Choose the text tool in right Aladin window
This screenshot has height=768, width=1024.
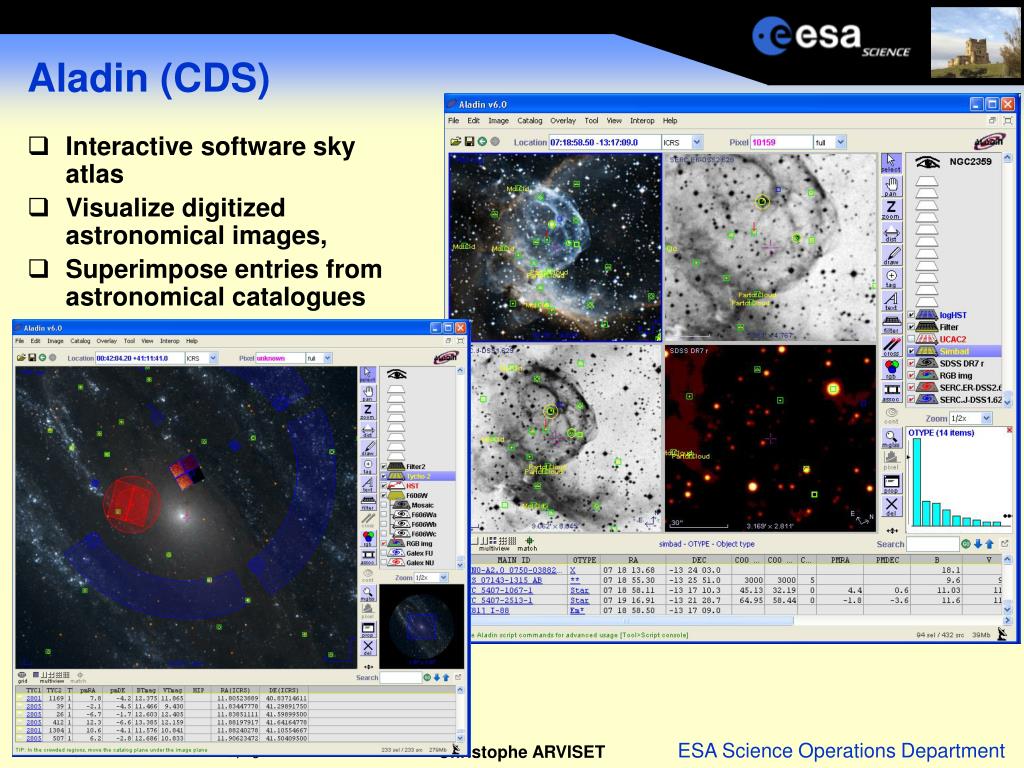[891, 301]
